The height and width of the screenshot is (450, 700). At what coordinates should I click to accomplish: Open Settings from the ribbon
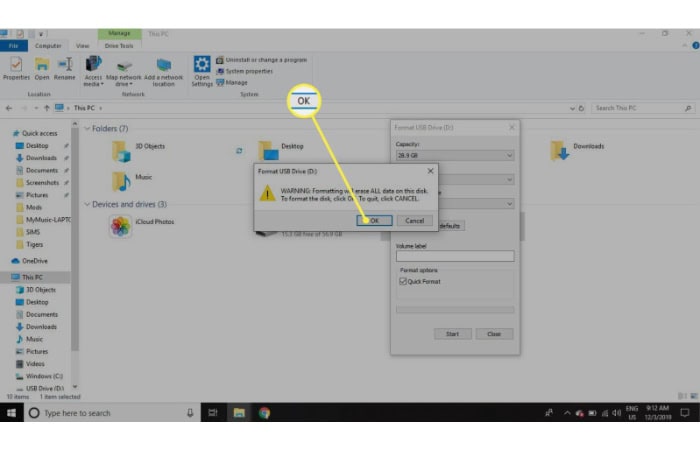coord(202,71)
